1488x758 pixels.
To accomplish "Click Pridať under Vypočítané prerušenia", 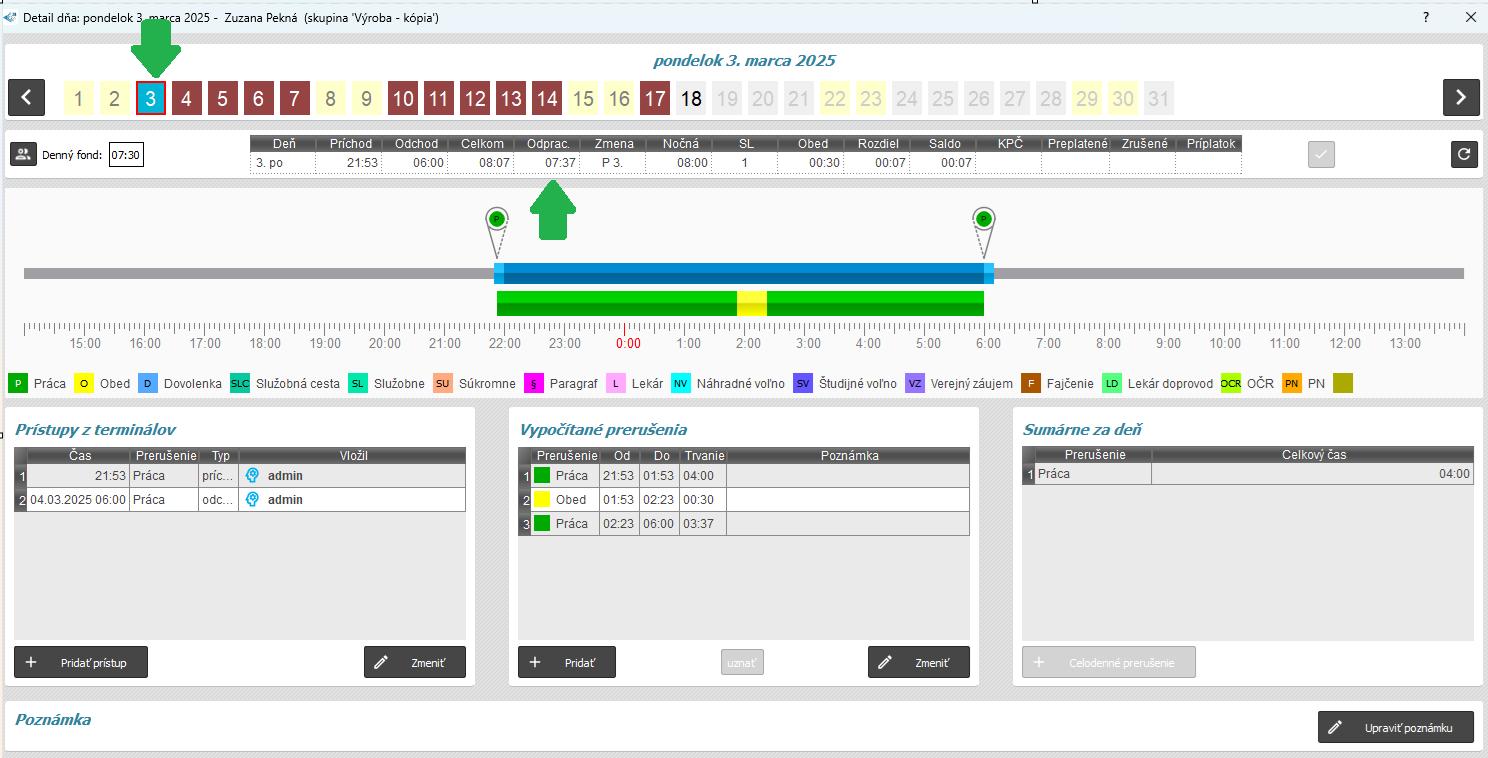I will click(x=566, y=662).
